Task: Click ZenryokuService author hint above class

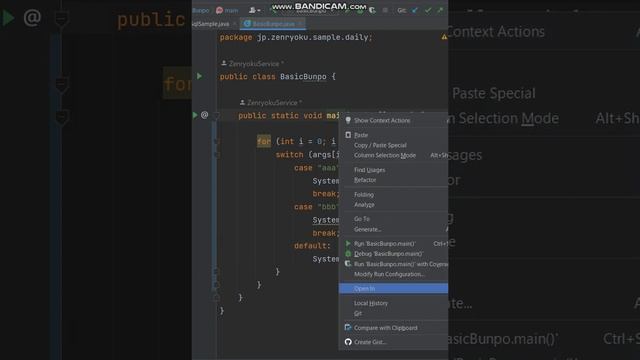Action: click(252, 64)
